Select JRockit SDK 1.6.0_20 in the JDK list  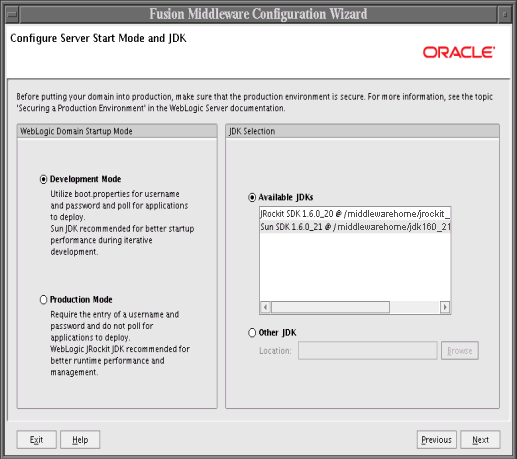point(355,214)
